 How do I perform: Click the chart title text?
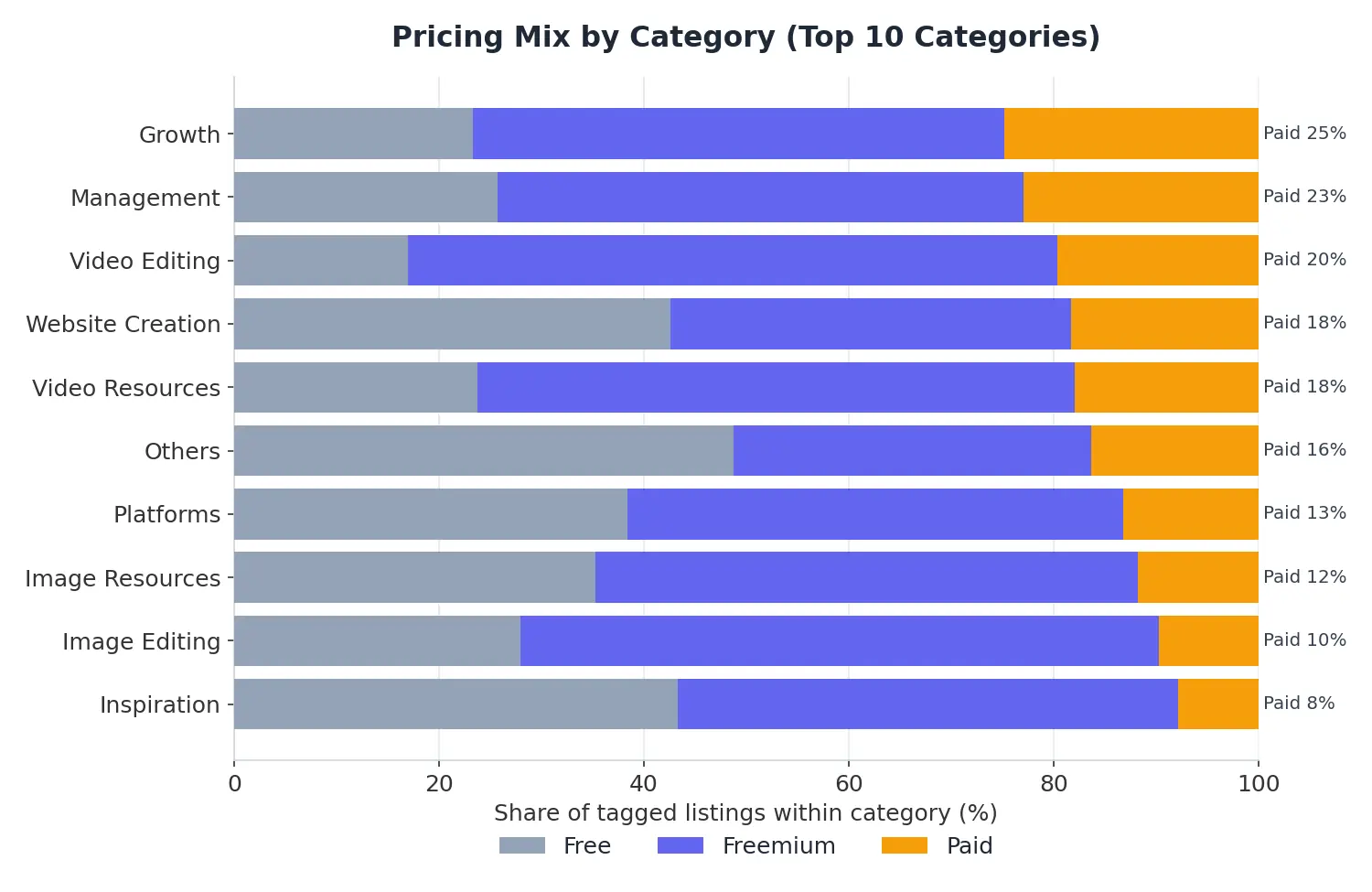[x=745, y=38]
